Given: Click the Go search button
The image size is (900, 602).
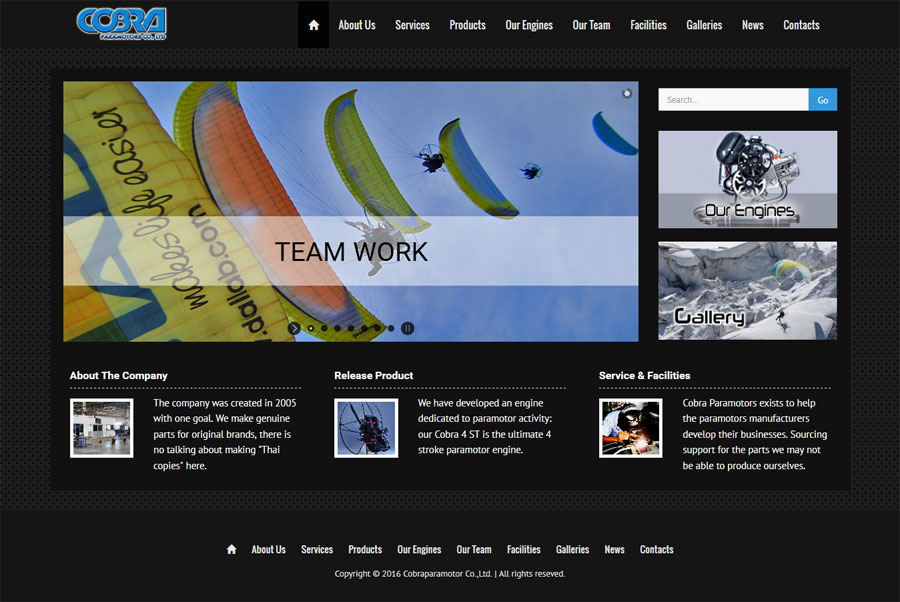Looking at the screenshot, I should 823,100.
